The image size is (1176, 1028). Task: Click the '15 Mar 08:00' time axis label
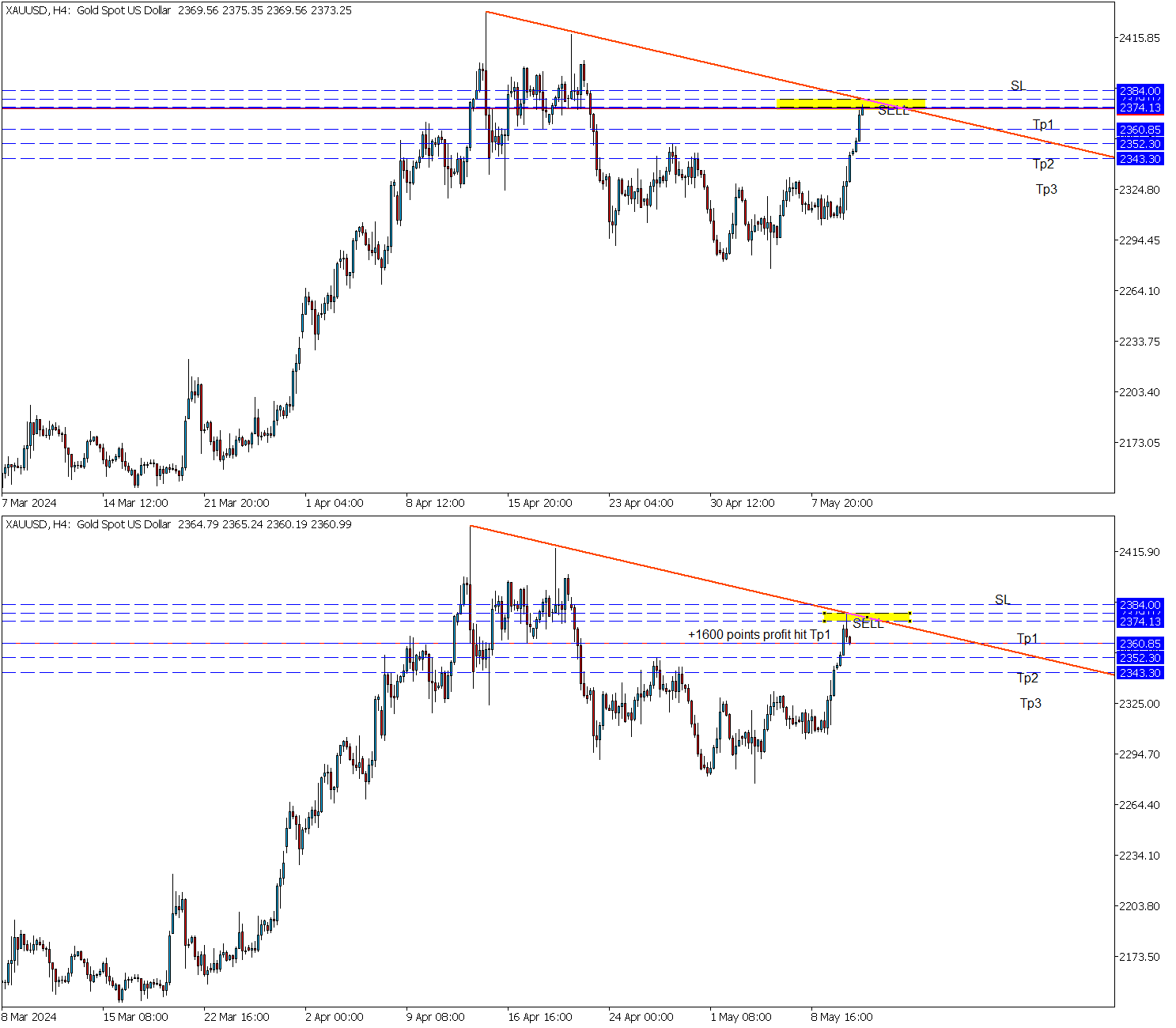[135, 1017]
